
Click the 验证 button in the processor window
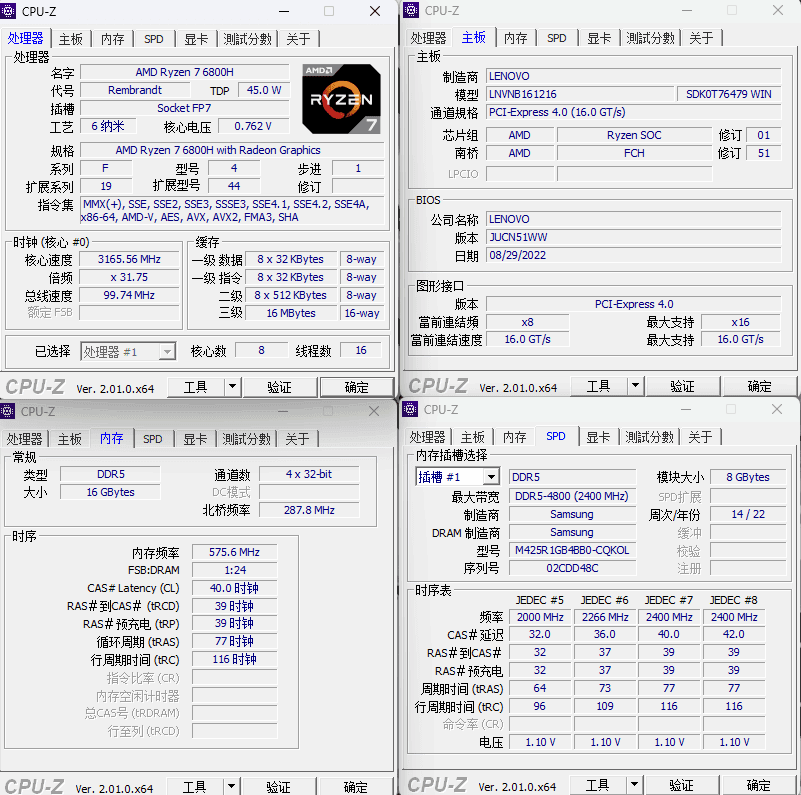[279, 387]
